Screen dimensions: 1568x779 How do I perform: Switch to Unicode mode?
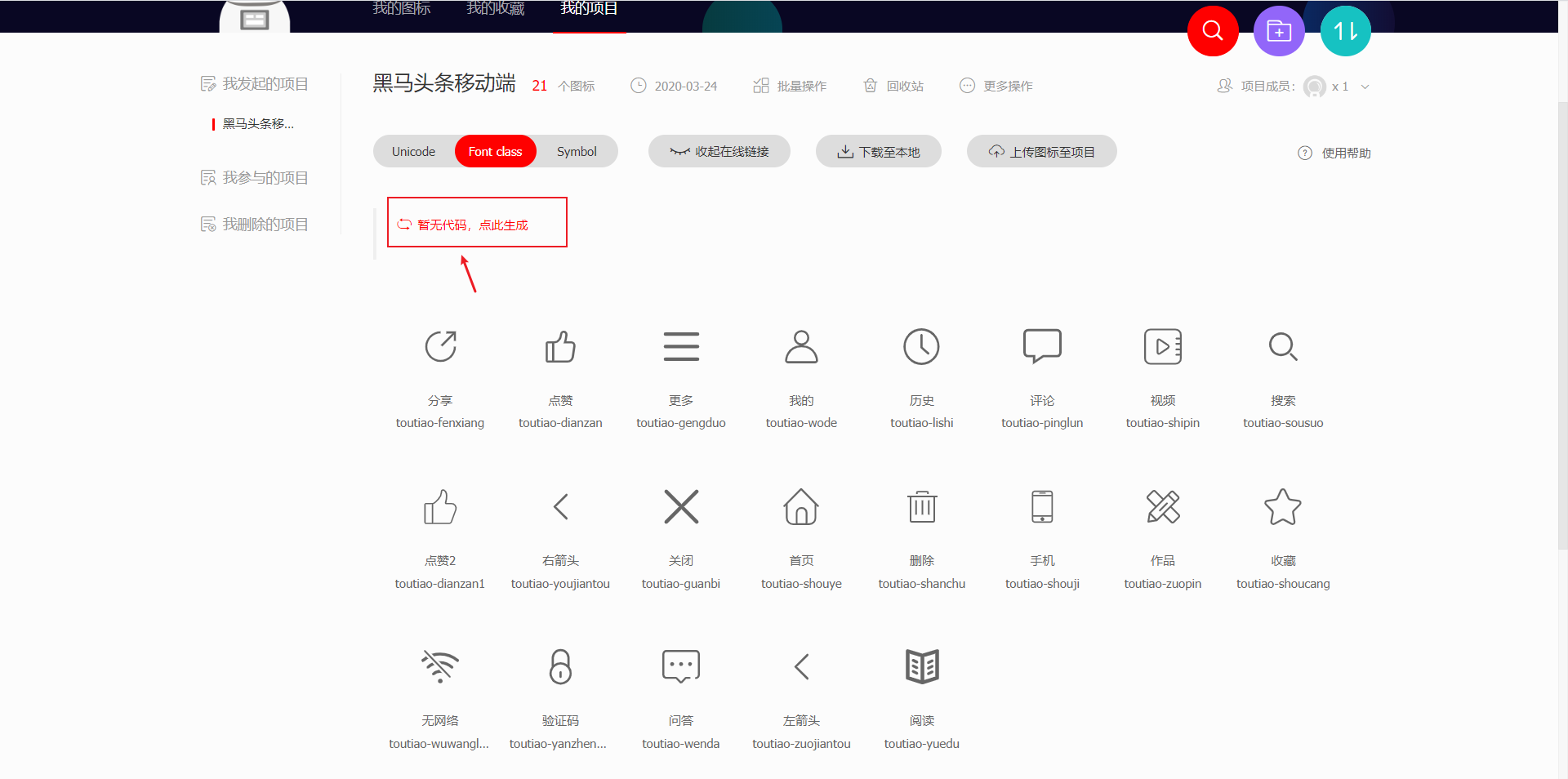pyautogui.click(x=413, y=151)
